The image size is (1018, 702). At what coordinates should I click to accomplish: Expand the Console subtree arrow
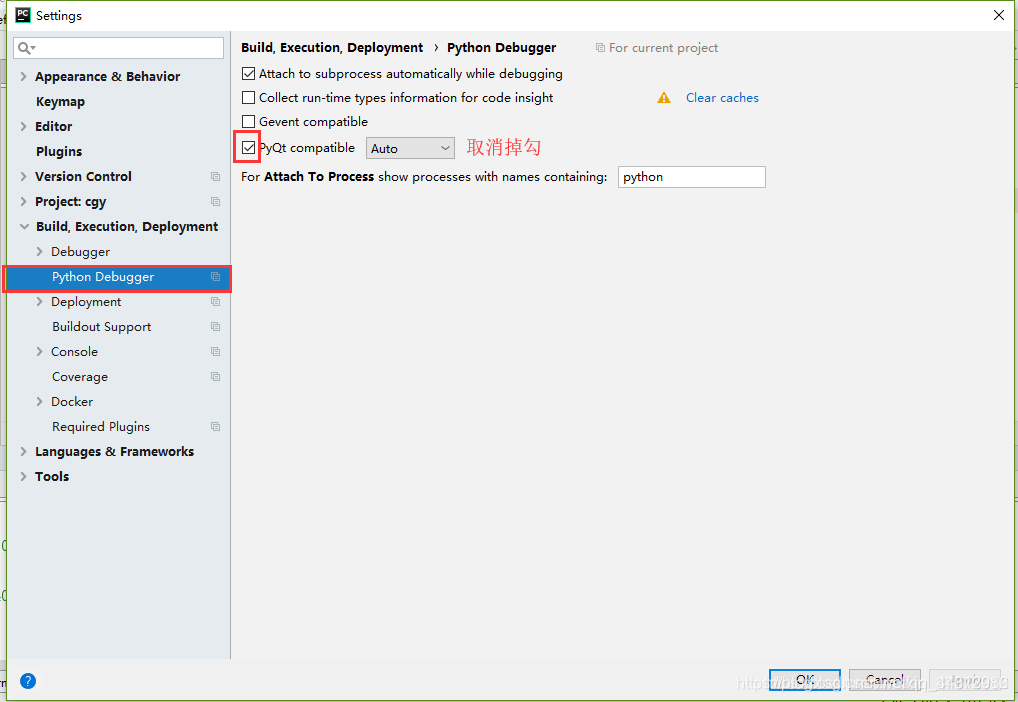click(39, 352)
